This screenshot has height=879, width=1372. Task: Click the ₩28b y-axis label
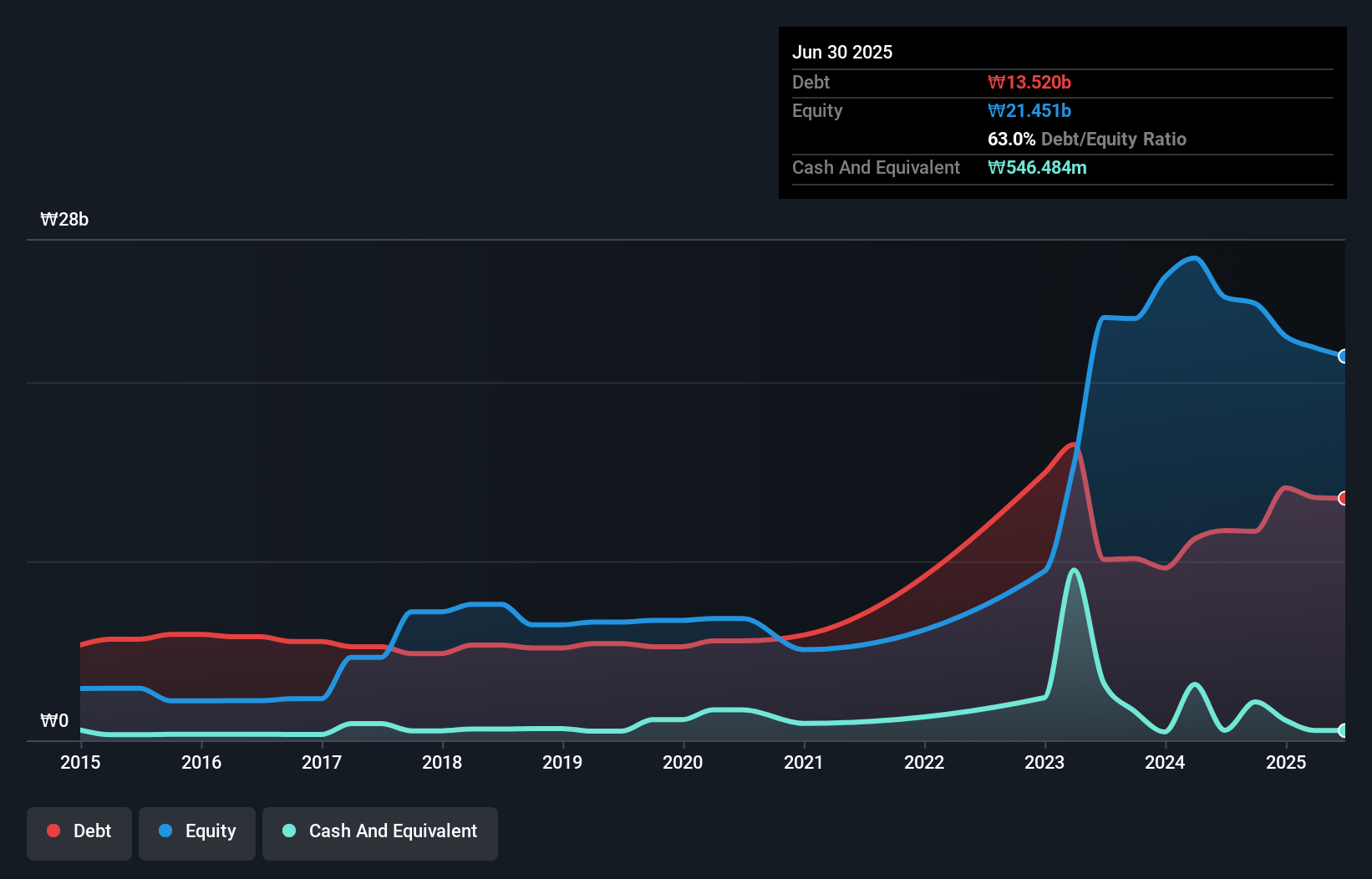65,220
